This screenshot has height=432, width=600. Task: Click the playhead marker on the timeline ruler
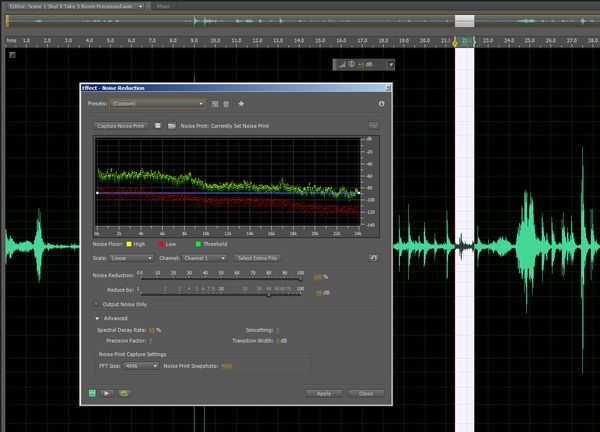point(455,43)
